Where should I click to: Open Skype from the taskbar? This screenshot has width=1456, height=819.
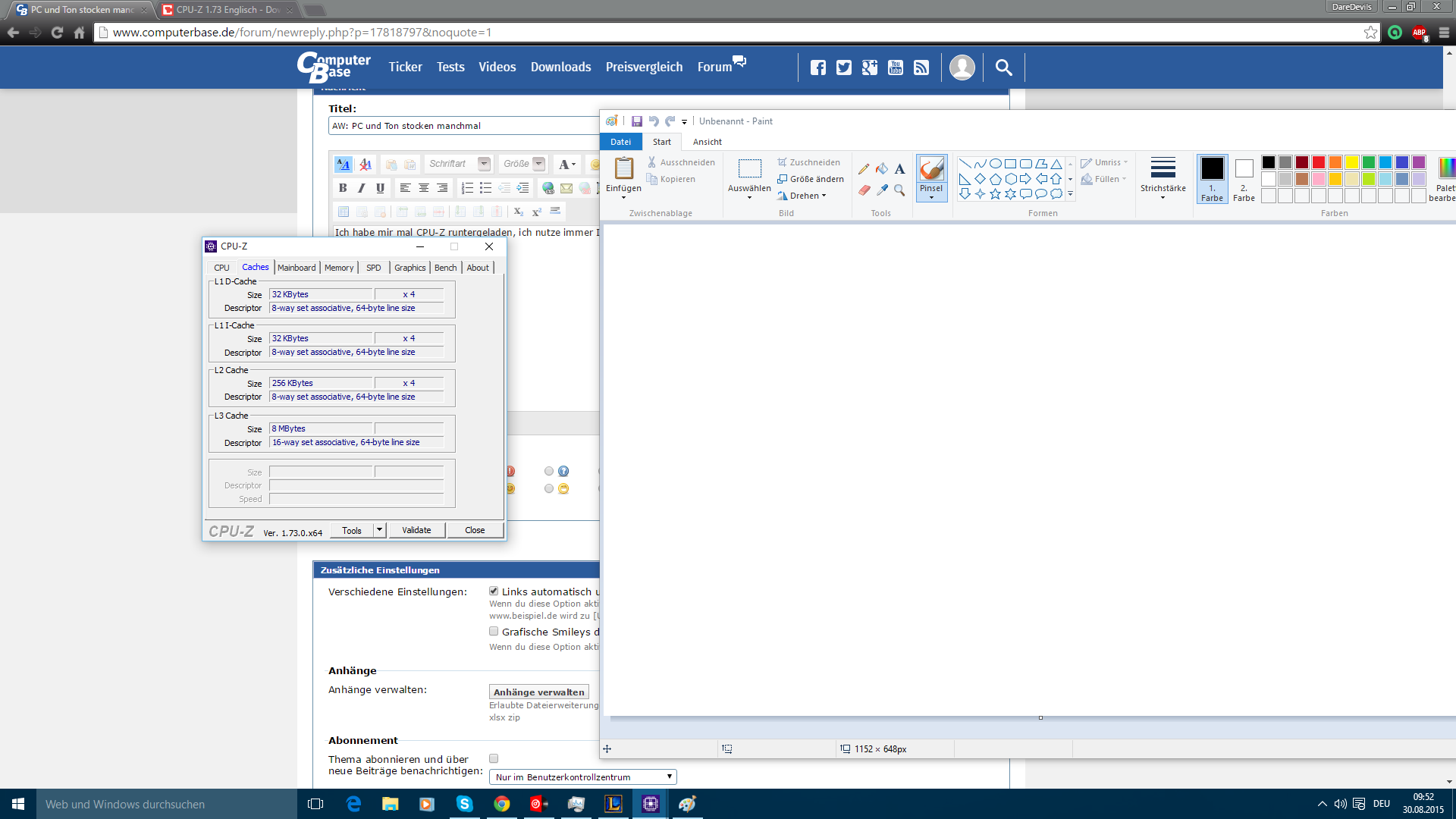464,804
